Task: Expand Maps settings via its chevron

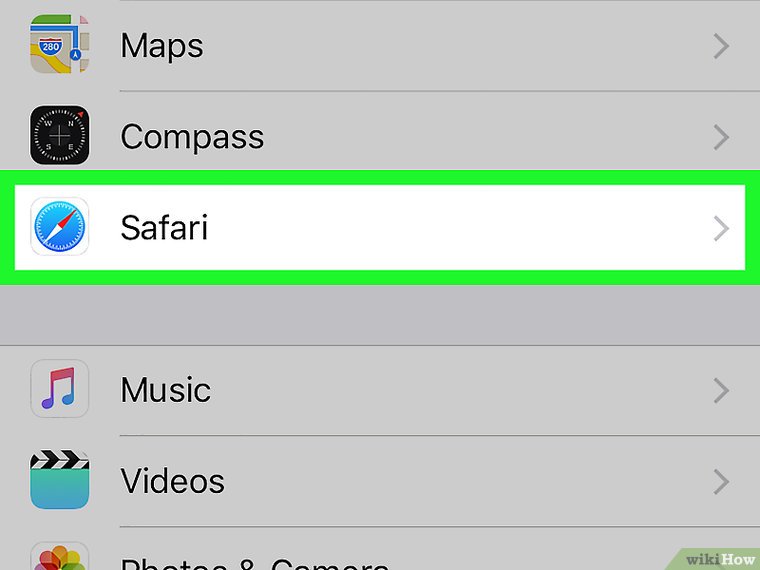Action: (x=720, y=46)
